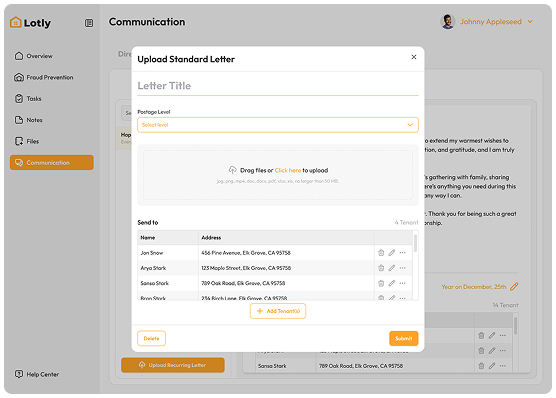
Task: Edit Arya Stark row in dialog
Action: (392, 268)
